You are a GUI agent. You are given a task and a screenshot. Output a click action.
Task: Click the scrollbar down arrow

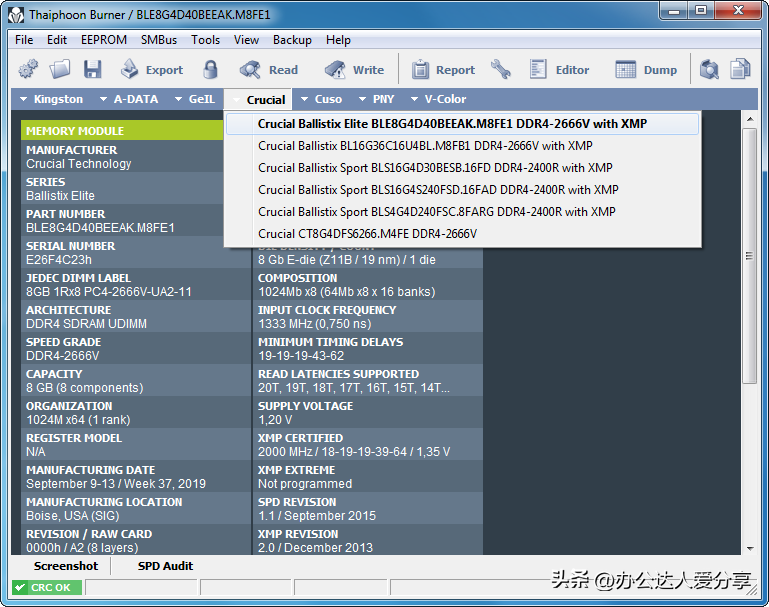coord(749,549)
